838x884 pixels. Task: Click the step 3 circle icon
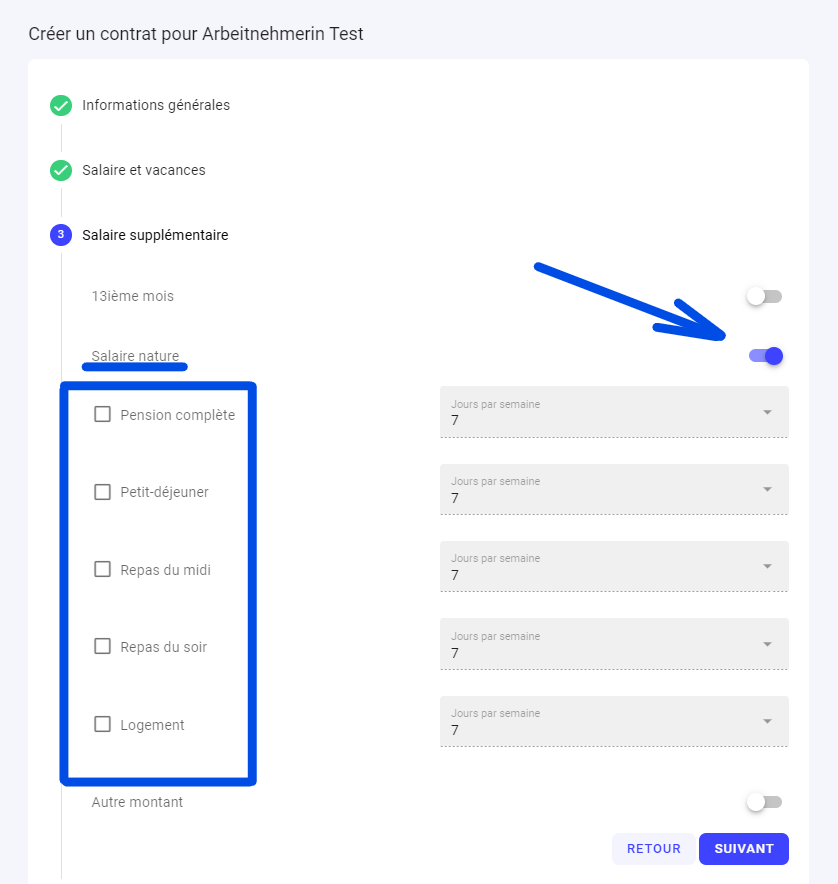pyautogui.click(x=61, y=235)
